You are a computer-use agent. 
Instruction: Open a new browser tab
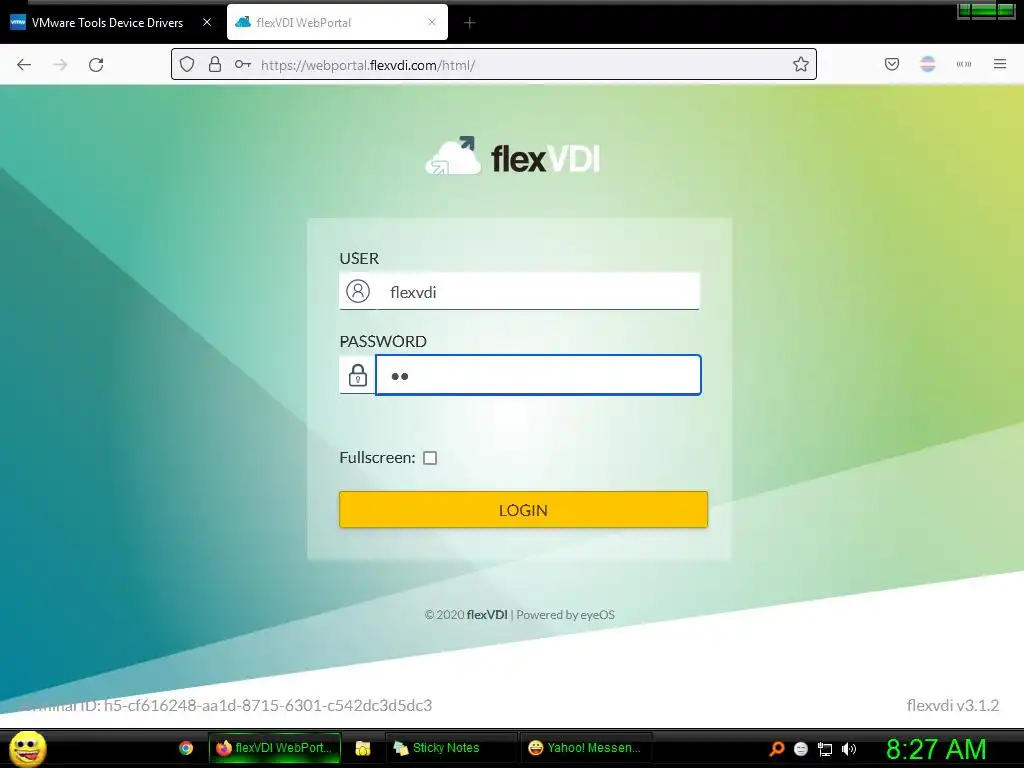(470, 23)
